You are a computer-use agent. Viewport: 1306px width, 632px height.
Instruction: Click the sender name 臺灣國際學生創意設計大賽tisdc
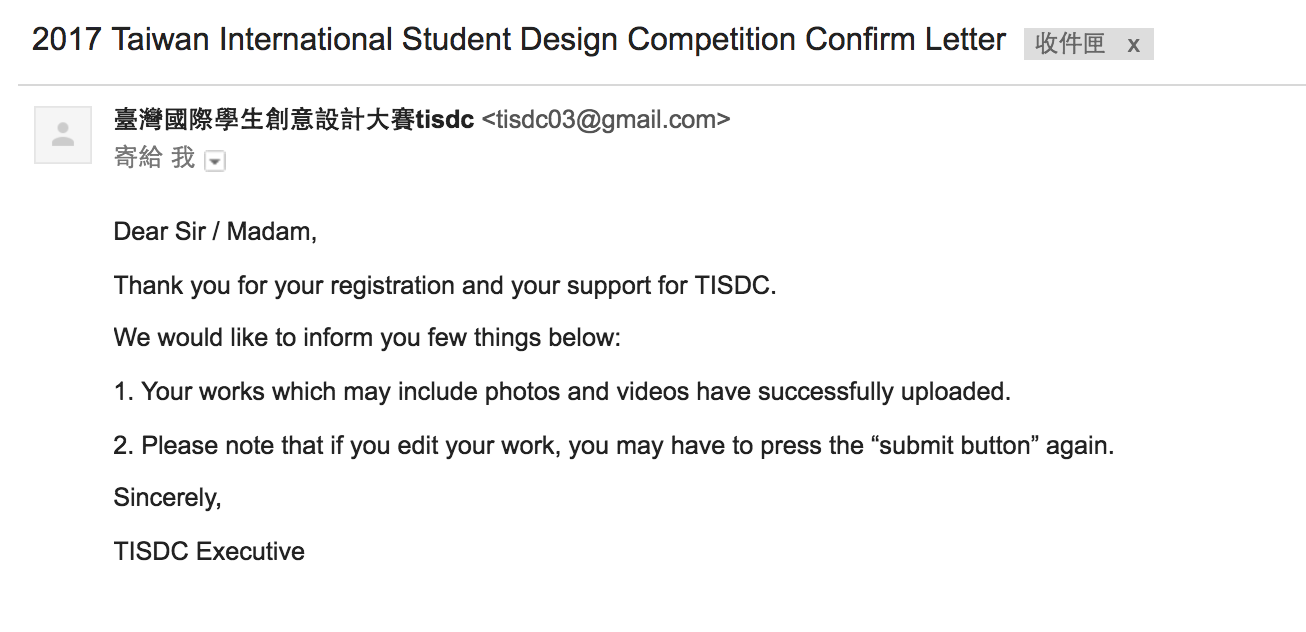294,120
